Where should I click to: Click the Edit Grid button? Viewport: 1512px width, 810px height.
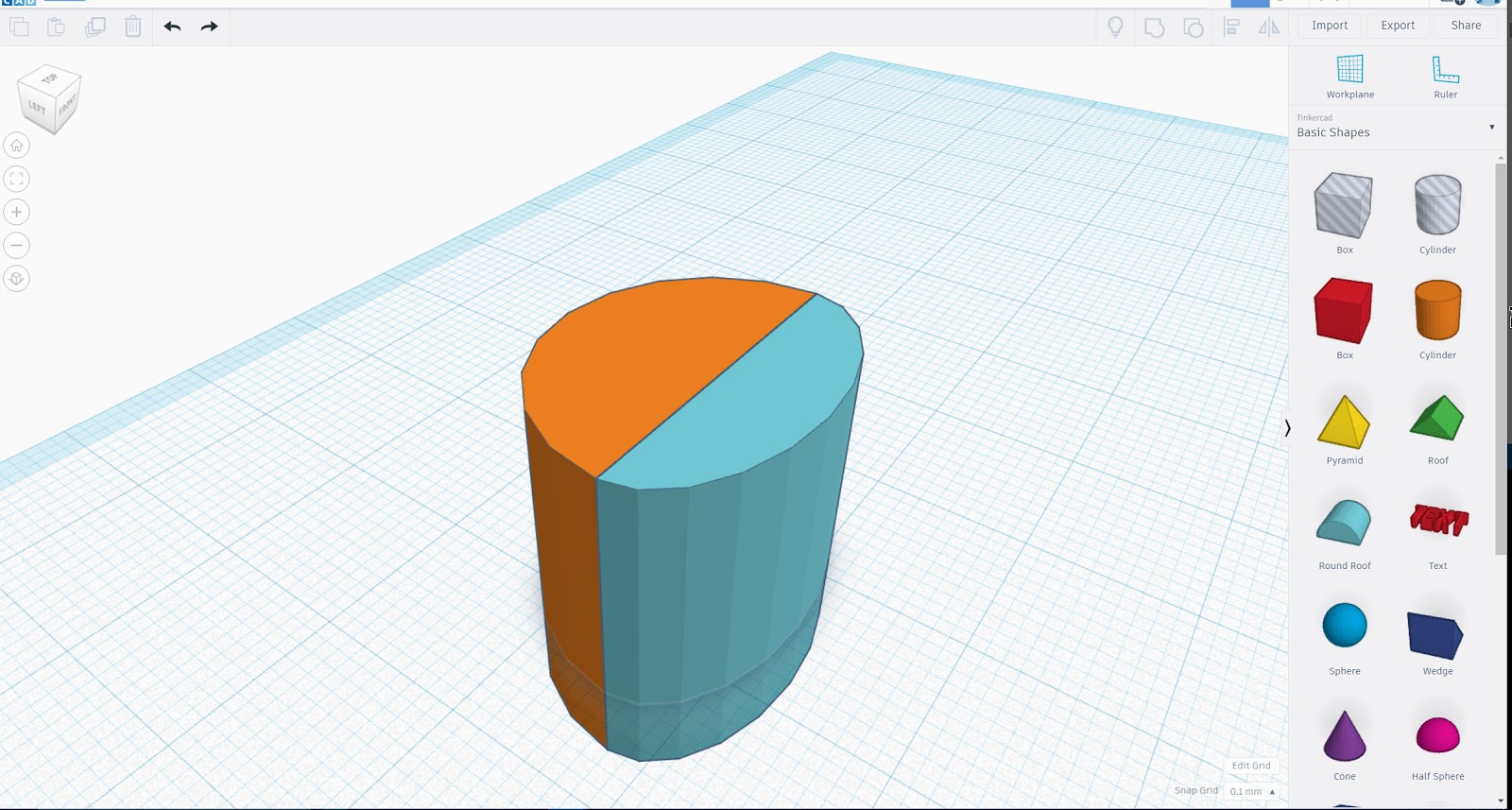pos(1251,766)
